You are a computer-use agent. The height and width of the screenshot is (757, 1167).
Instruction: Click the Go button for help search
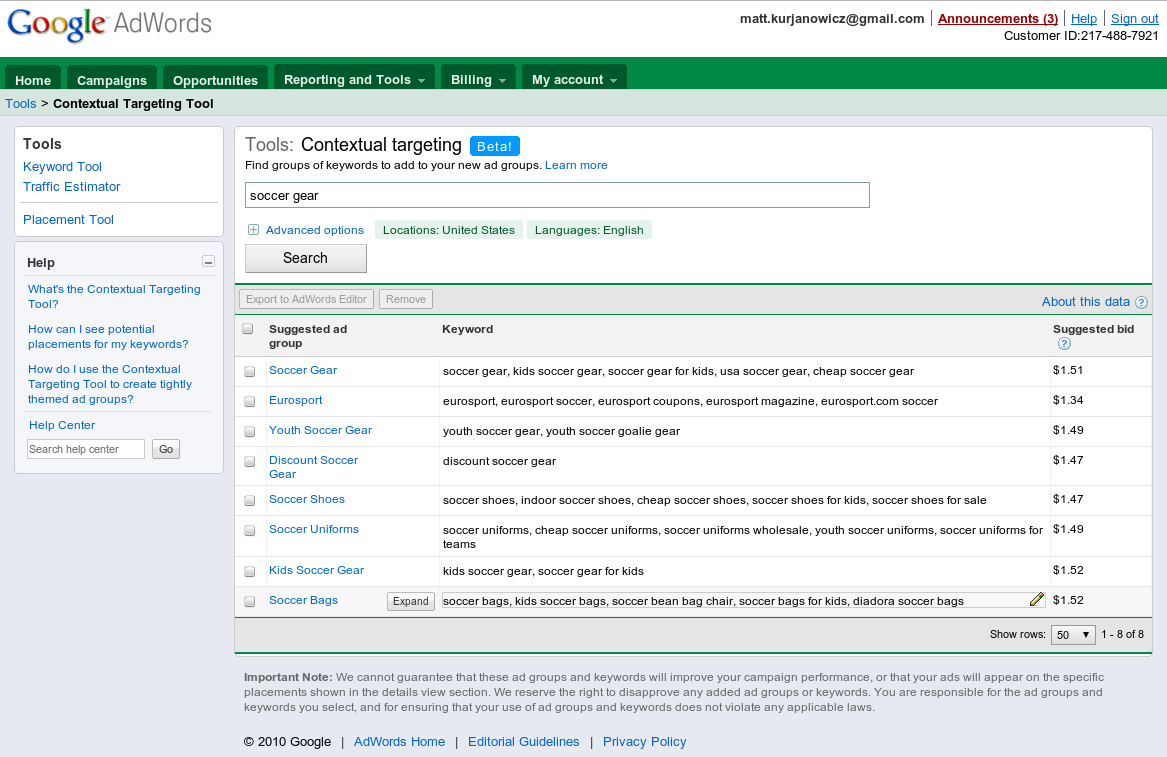(x=166, y=449)
